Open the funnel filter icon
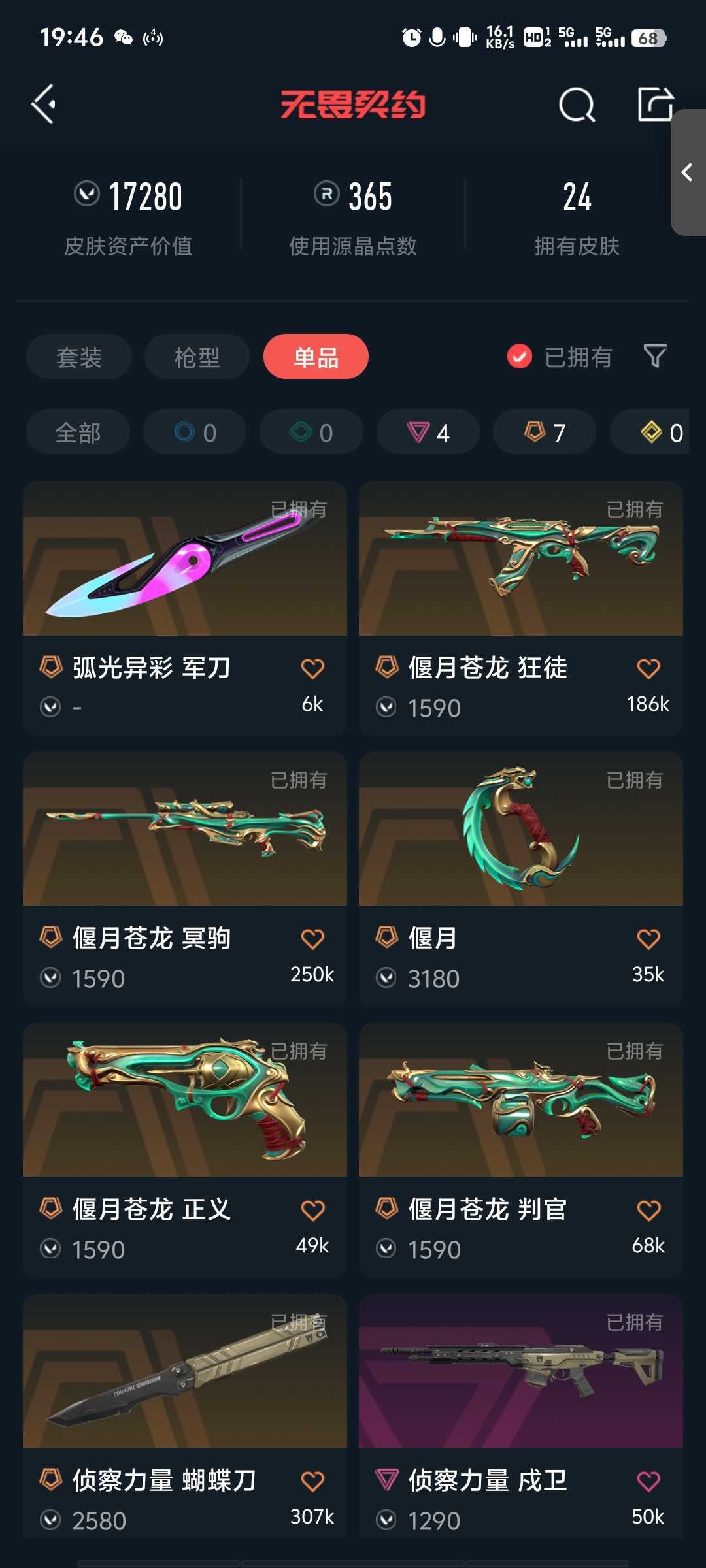This screenshot has height=1568, width=706. [655, 357]
